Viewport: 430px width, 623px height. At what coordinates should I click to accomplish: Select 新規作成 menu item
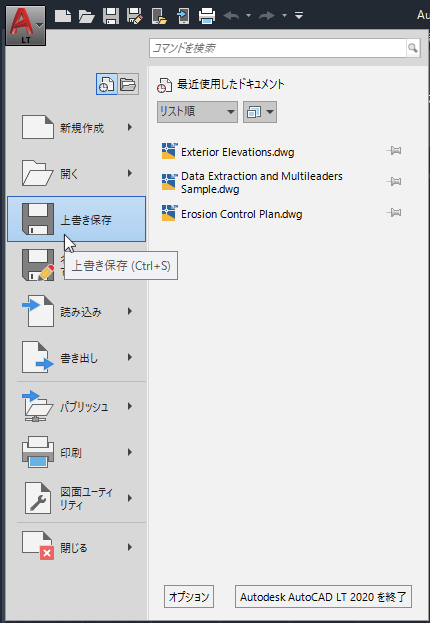click(x=76, y=128)
